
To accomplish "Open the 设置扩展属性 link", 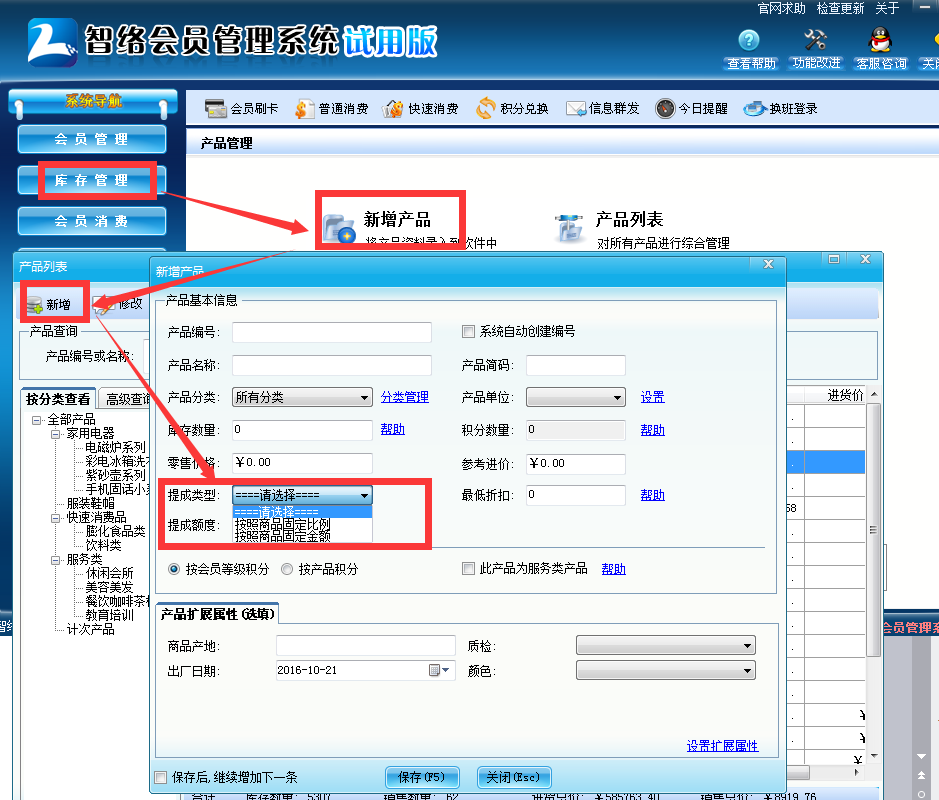I will click(x=723, y=747).
